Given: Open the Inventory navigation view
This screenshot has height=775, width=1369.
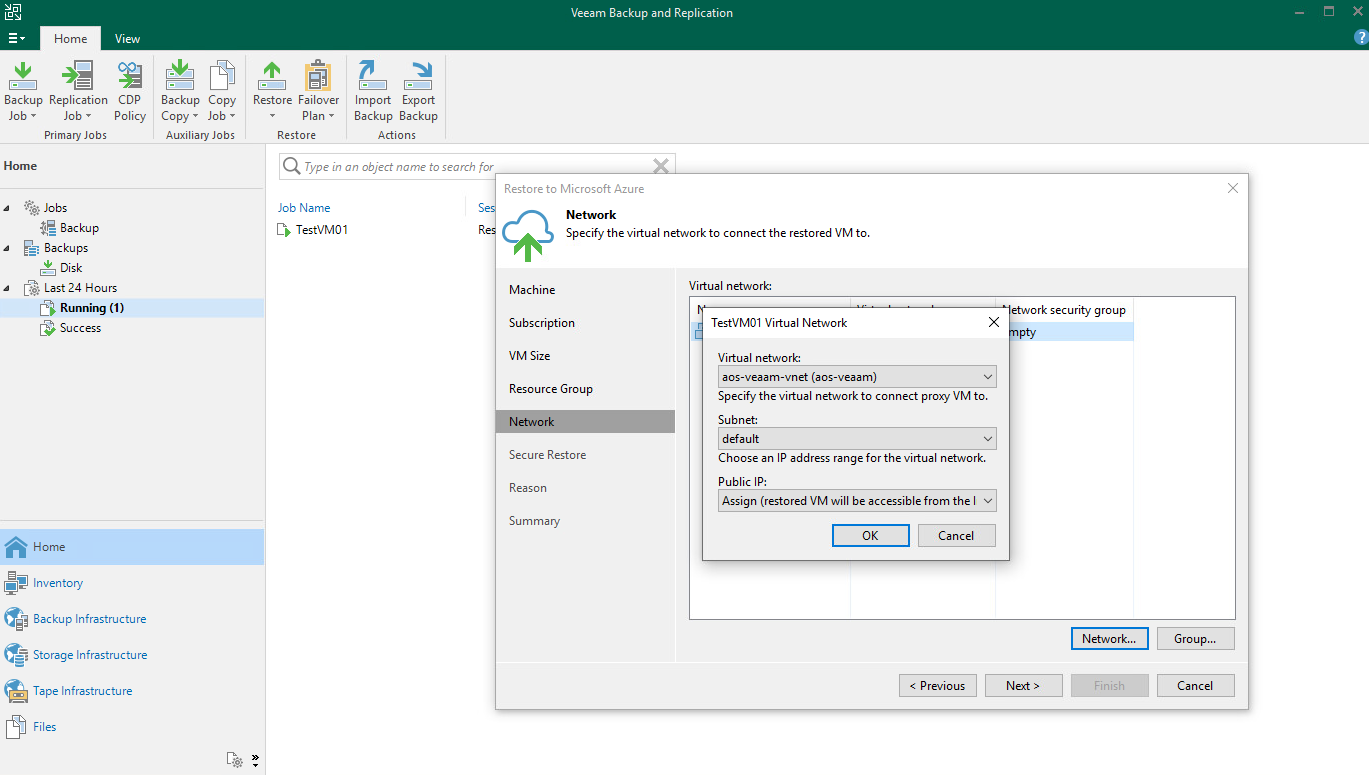Looking at the screenshot, I should tap(132, 583).
